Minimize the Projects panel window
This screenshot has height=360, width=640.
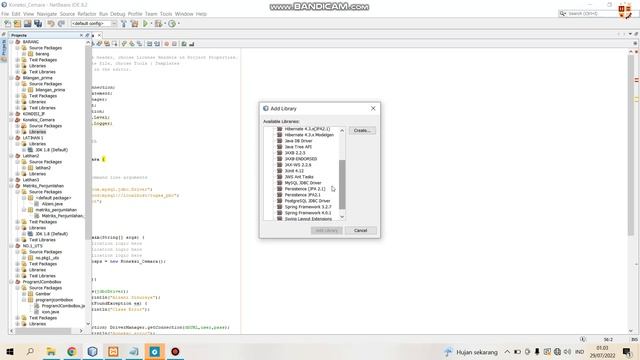coord(87,36)
